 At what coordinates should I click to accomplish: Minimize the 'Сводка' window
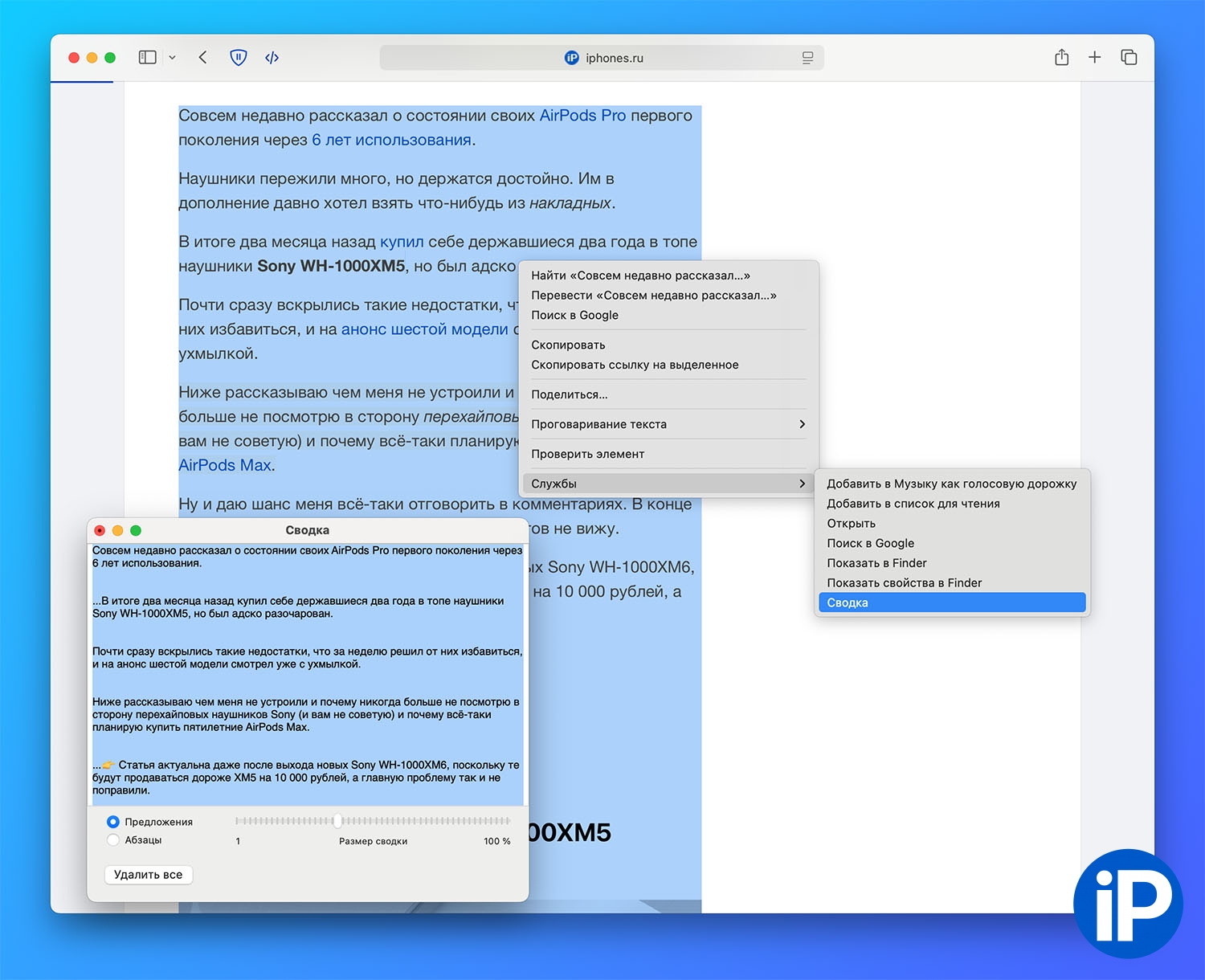(117, 530)
